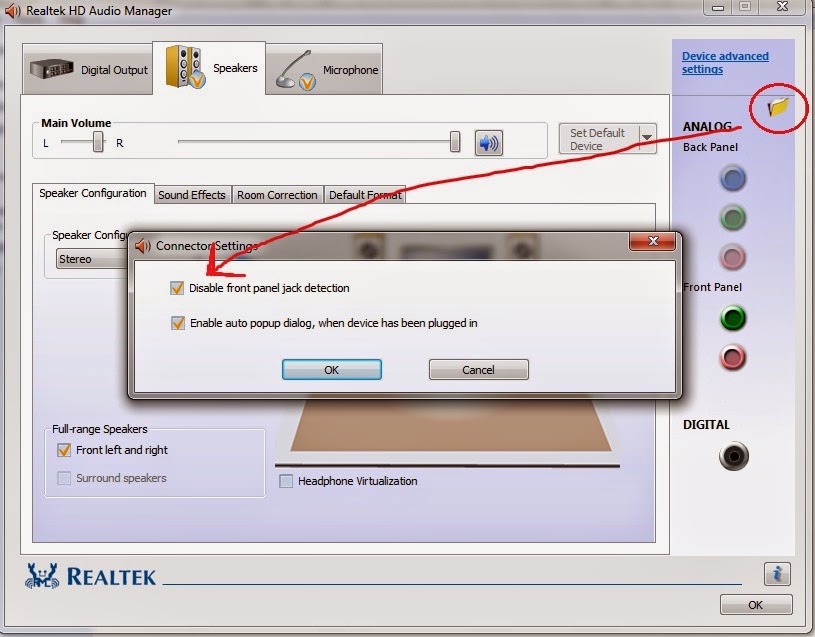The height and width of the screenshot is (637, 815).
Task: Open the information icon near the Realtek footer
Action: click(777, 574)
